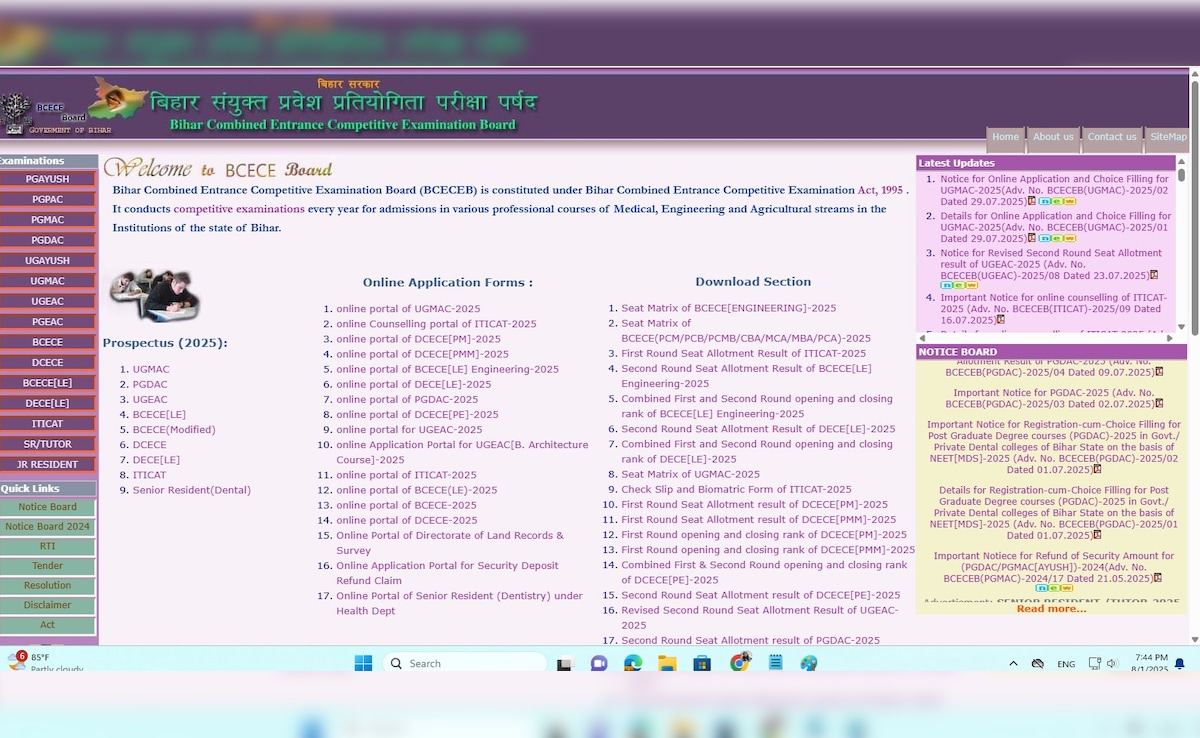The height and width of the screenshot is (738, 1200).
Task: Open the RTI quick link
Action: click(x=48, y=547)
